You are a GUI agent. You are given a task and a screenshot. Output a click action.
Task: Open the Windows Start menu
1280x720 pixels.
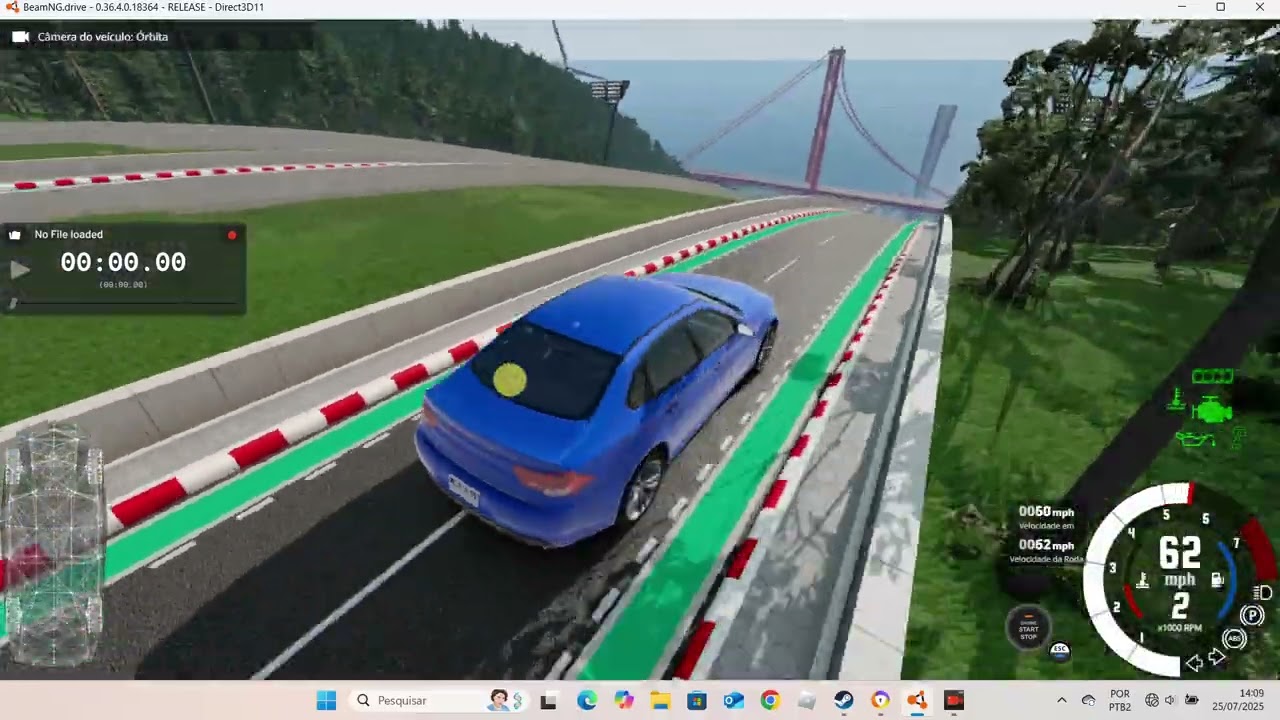(326, 700)
